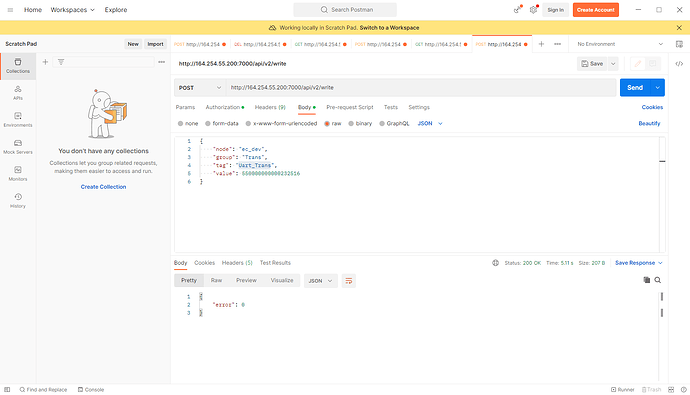This screenshot has width=690, height=395.
Task: Open the request body JSON format dropdown
Action: point(430,124)
